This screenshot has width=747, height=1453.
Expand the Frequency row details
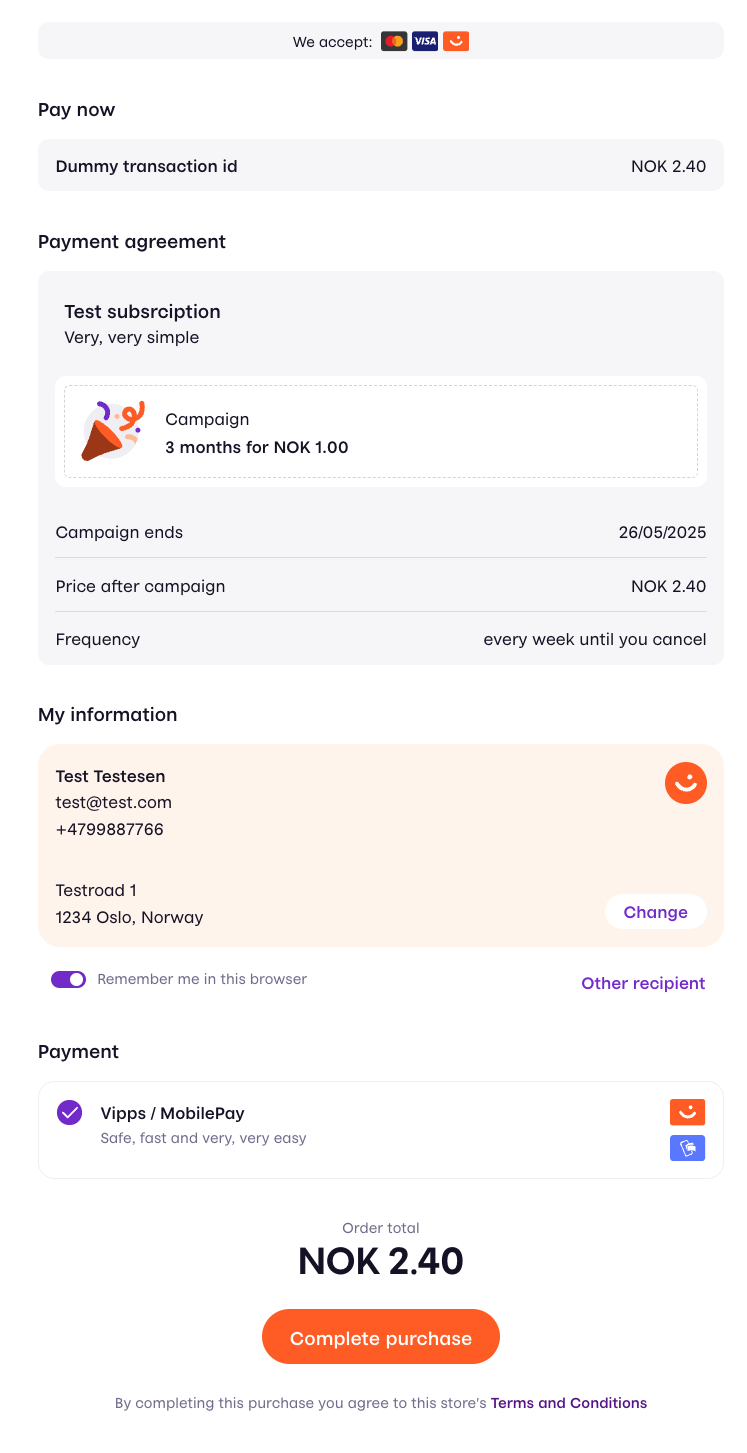pos(380,639)
